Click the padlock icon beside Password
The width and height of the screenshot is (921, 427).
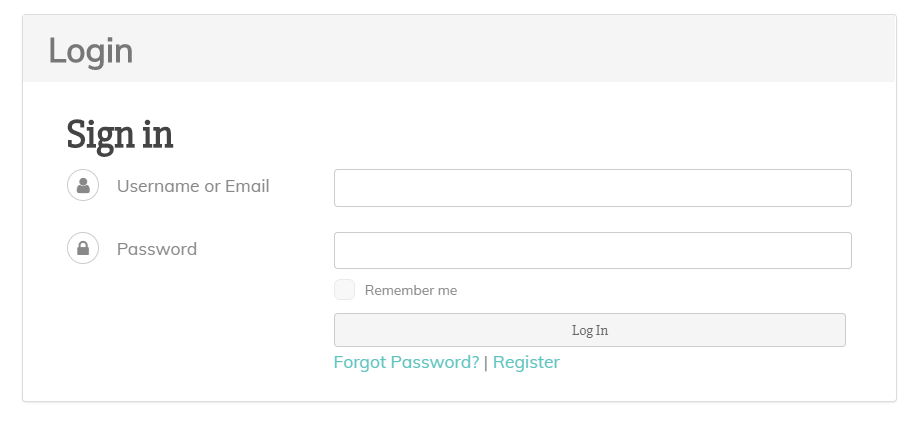[x=83, y=249]
